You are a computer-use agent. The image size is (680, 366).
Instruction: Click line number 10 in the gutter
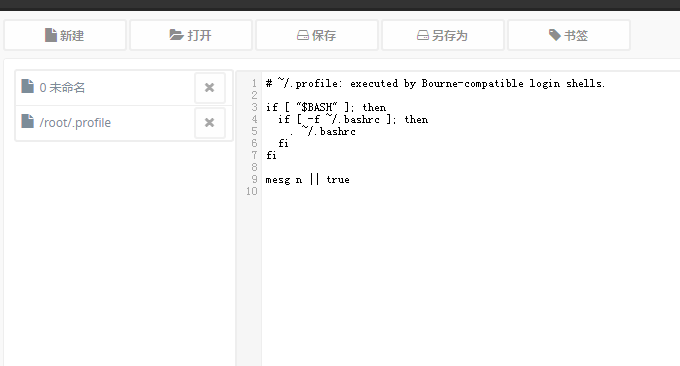[252, 191]
